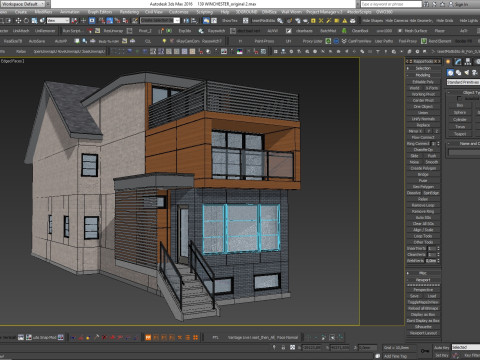Select the Geometry category icon
Image resolution: width=480 pixels, height=360 pixels.
[x=450, y=72]
